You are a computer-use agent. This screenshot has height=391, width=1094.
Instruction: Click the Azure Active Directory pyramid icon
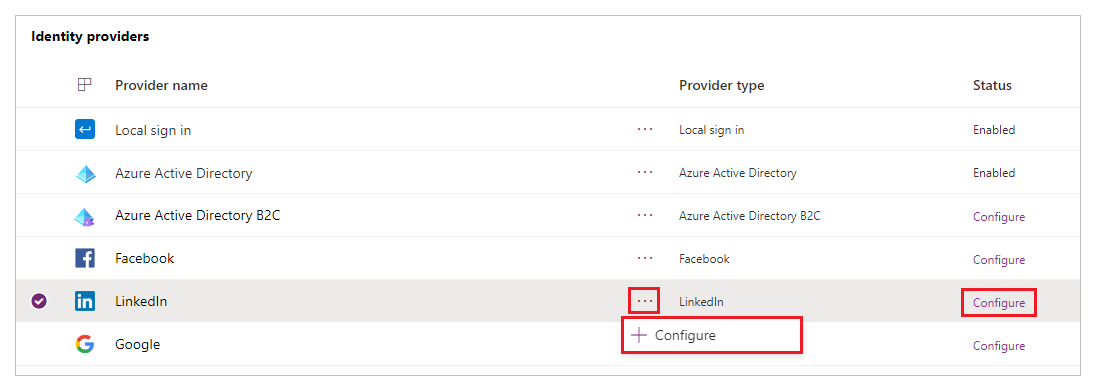(85, 173)
